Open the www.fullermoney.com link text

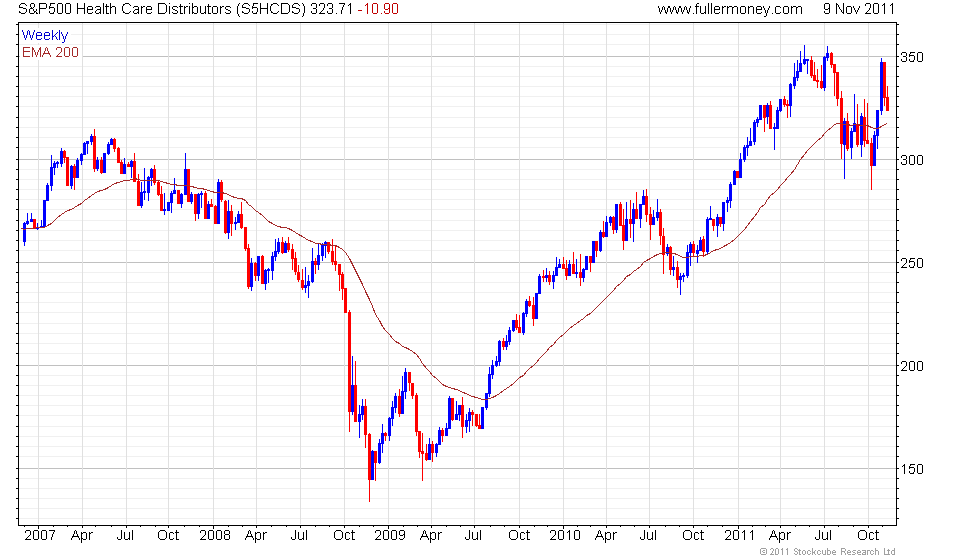click(730, 9)
